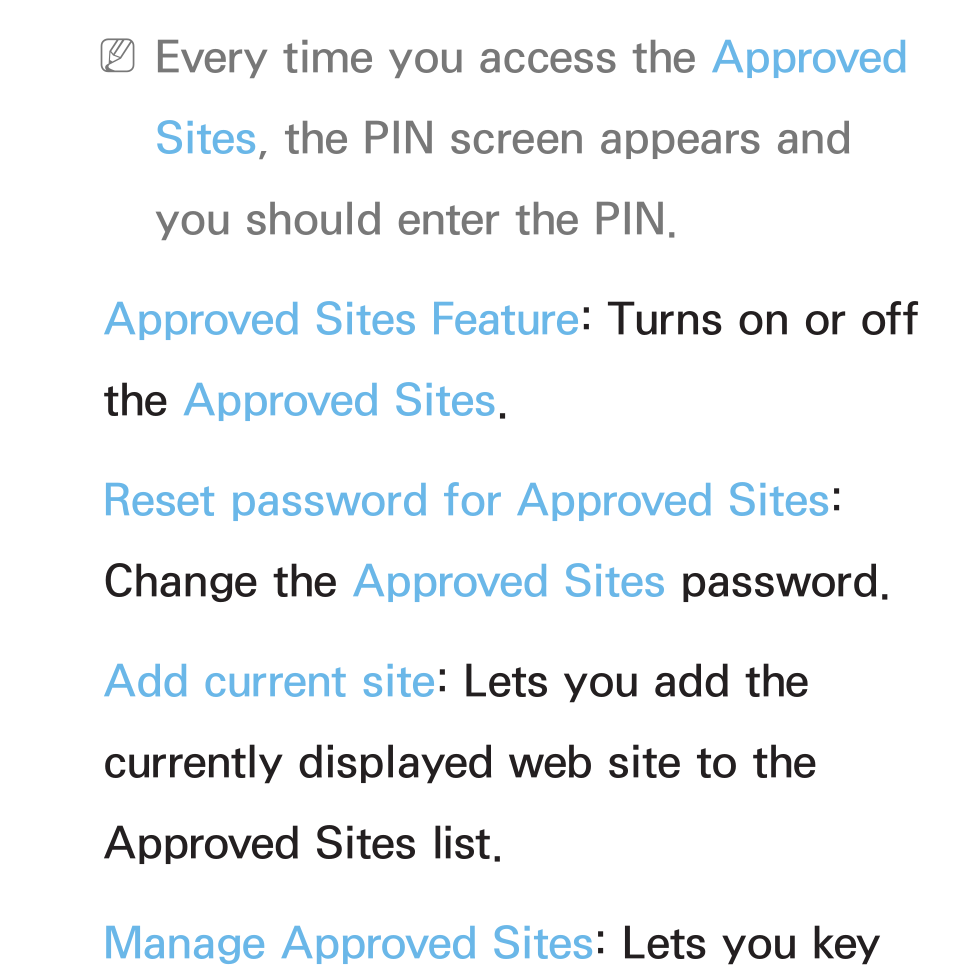Click the note pencil icon
Screen dimensions: 954x977
117,56
